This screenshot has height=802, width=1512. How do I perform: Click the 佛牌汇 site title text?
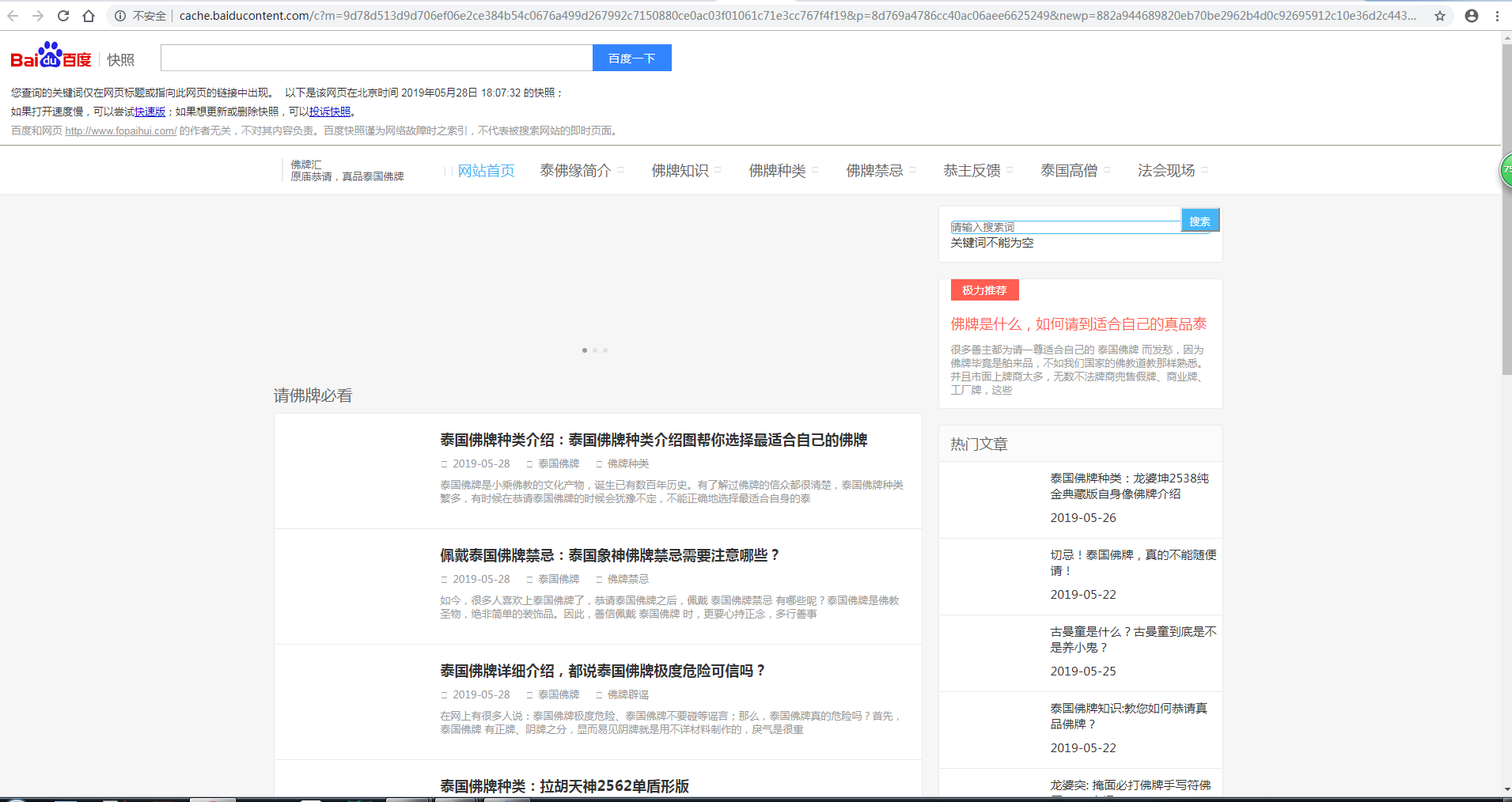(x=306, y=165)
